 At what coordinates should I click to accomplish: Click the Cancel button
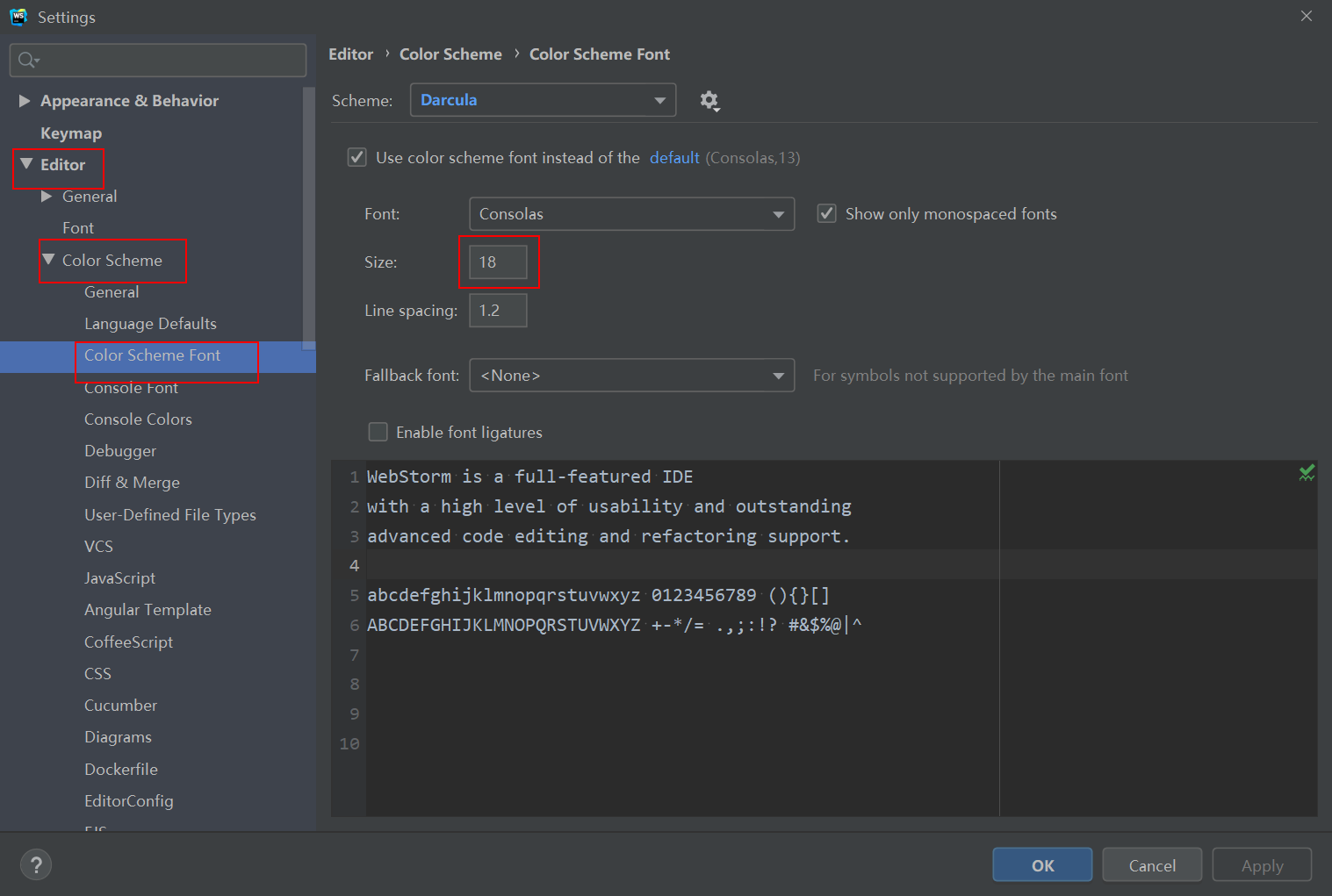(1152, 865)
